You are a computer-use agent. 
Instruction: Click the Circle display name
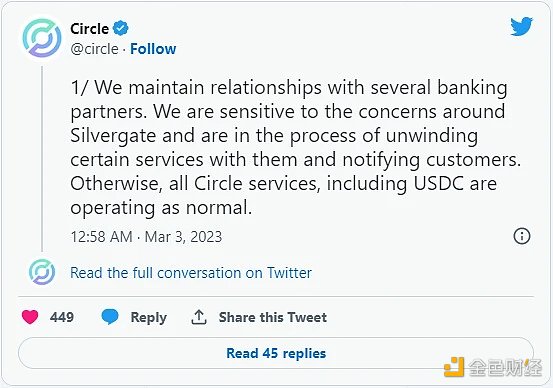tap(90, 29)
